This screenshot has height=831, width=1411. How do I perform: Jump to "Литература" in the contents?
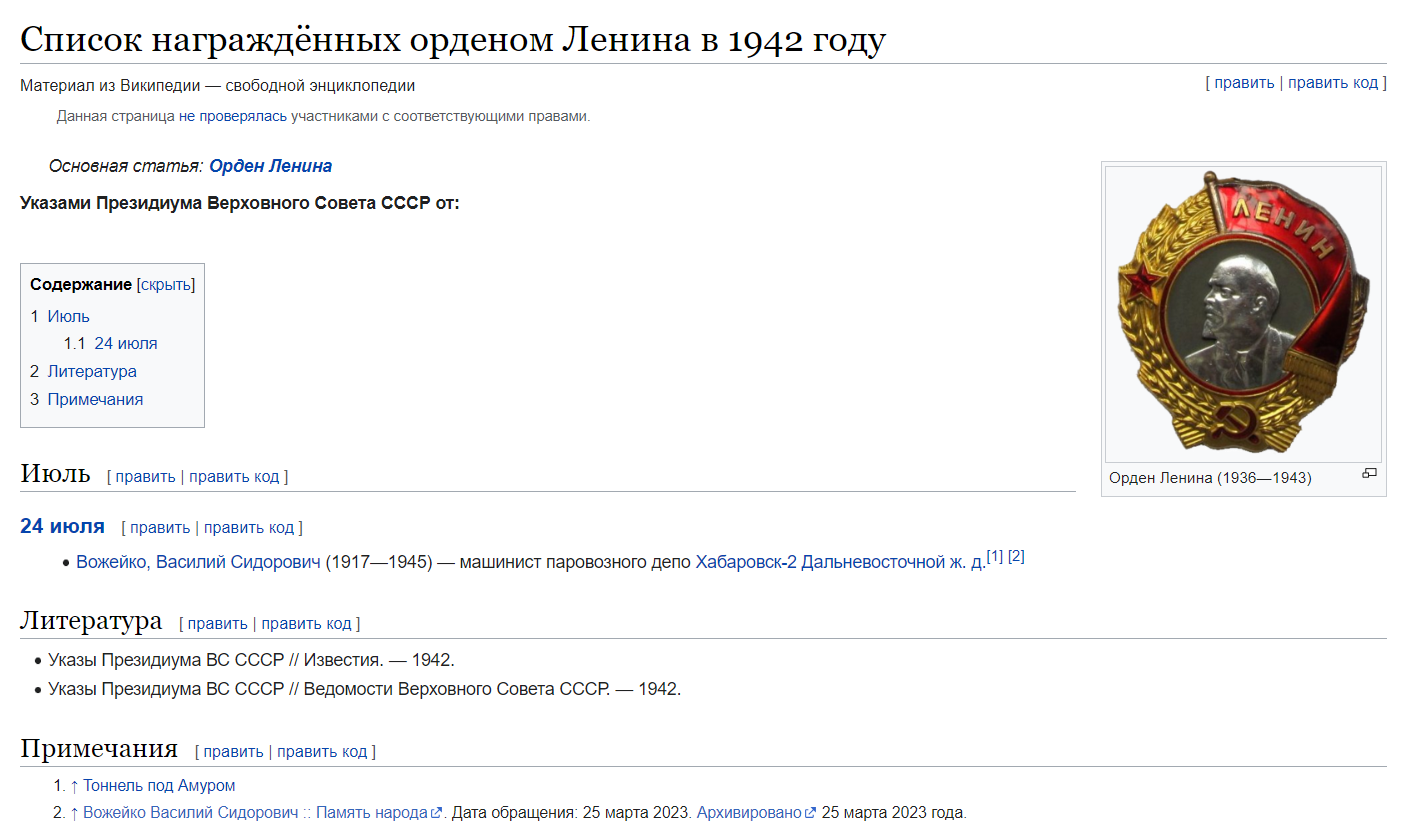tap(92, 371)
